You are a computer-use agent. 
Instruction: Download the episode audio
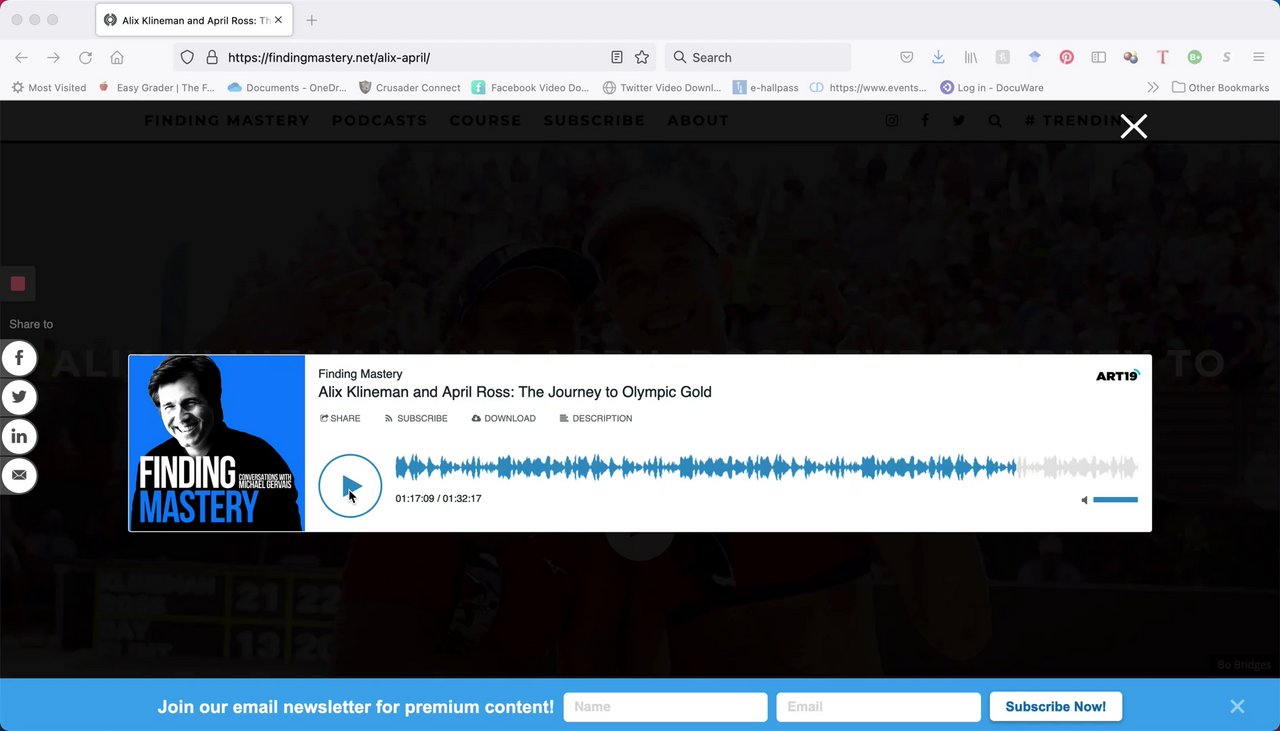[x=503, y=418]
